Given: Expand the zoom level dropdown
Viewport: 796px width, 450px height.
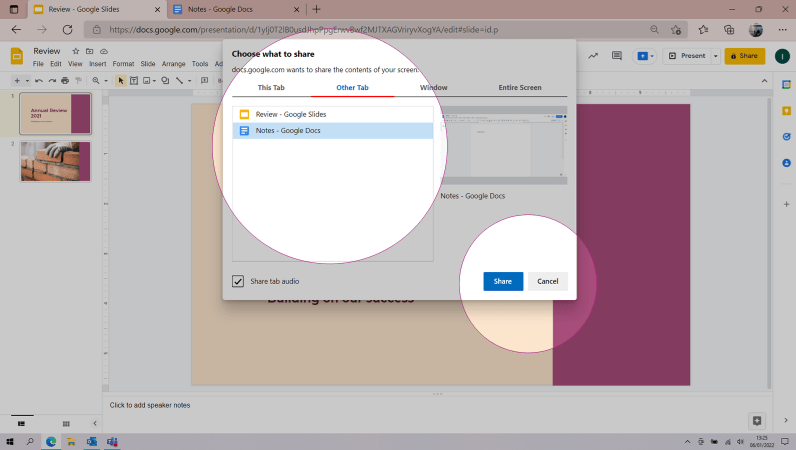Looking at the screenshot, I should click(106, 80).
